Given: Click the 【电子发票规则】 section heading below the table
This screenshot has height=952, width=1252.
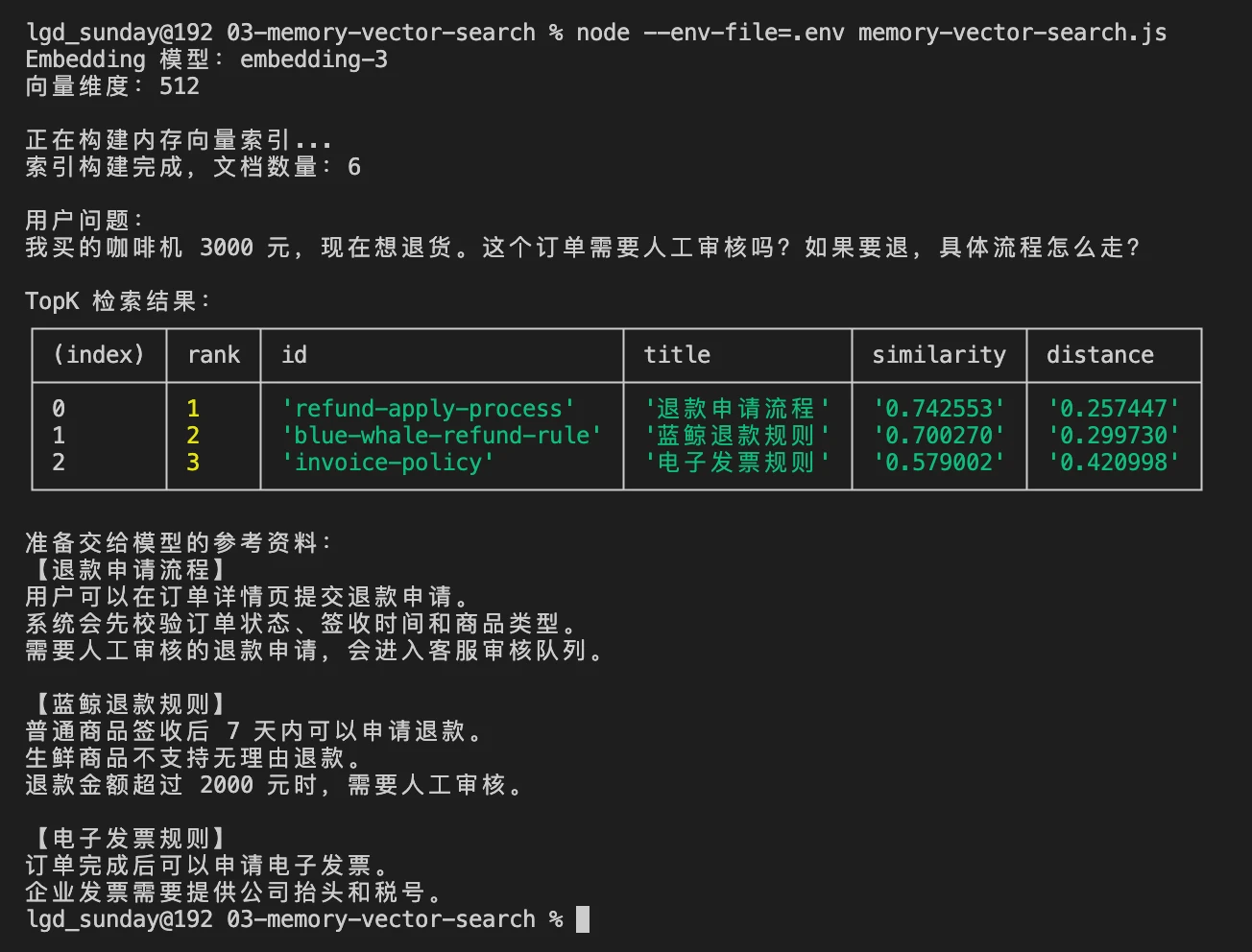Looking at the screenshot, I should coord(132,839).
